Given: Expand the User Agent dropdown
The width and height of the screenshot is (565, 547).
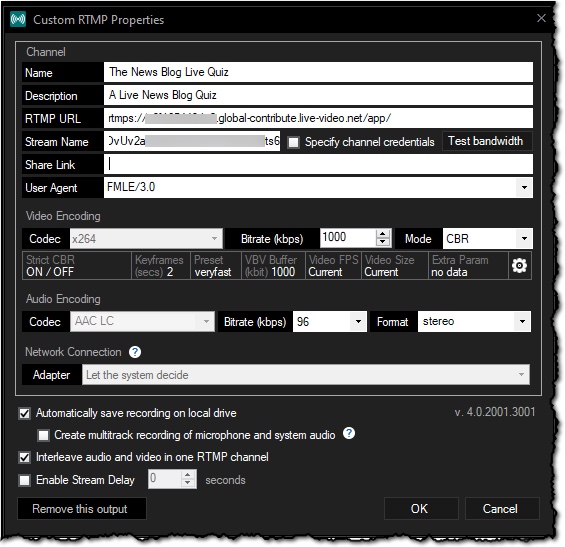Looking at the screenshot, I should (524, 187).
